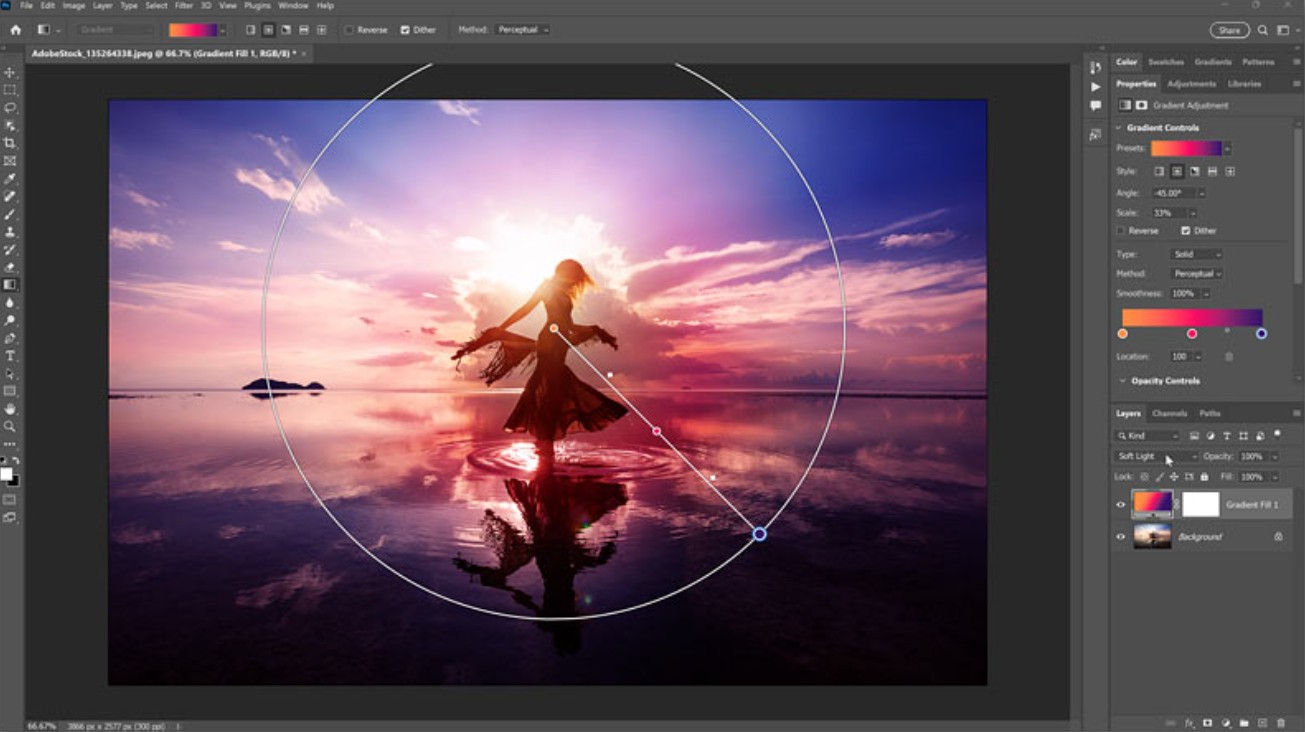The height and width of the screenshot is (732, 1305).
Task: Switch to the Channels tab
Action: click(x=1169, y=414)
